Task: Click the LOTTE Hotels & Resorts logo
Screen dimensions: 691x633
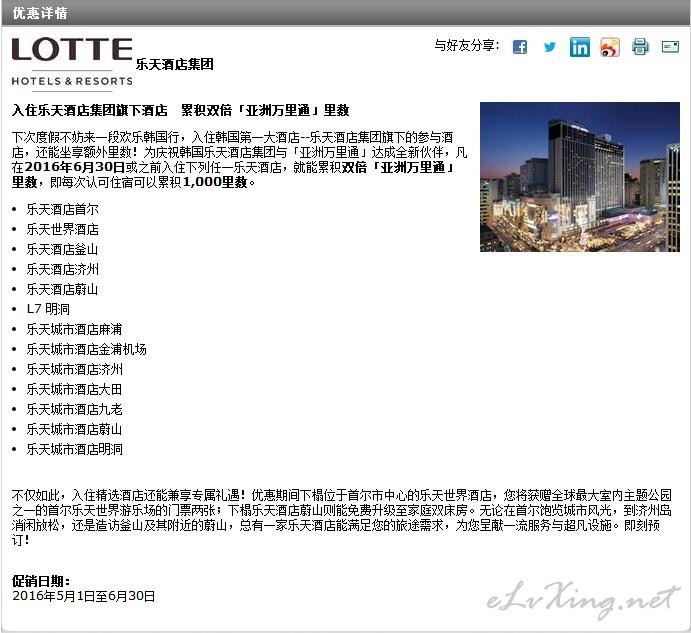Action: pos(72,64)
